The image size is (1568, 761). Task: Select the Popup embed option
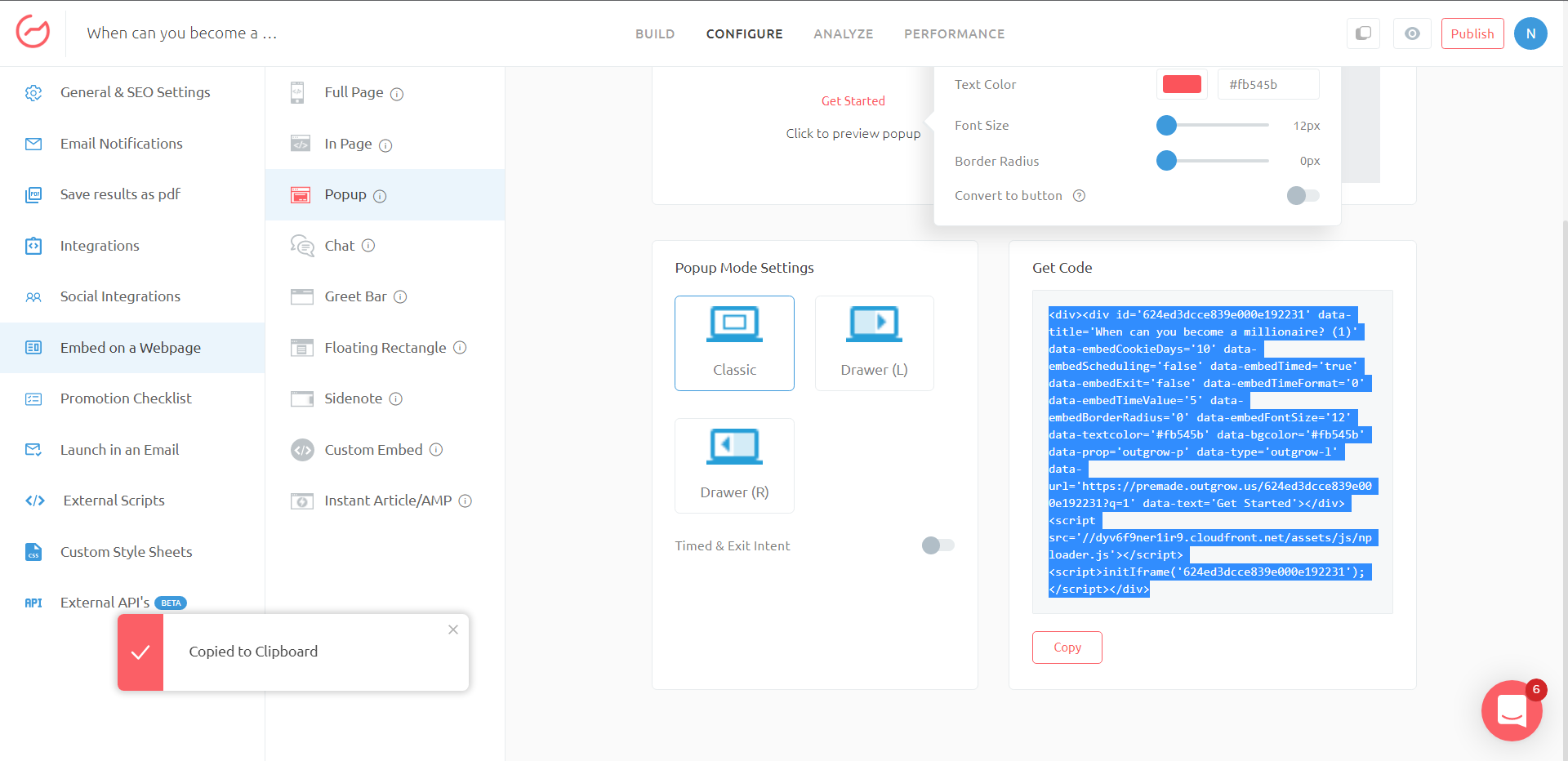[x=385, y=194]
